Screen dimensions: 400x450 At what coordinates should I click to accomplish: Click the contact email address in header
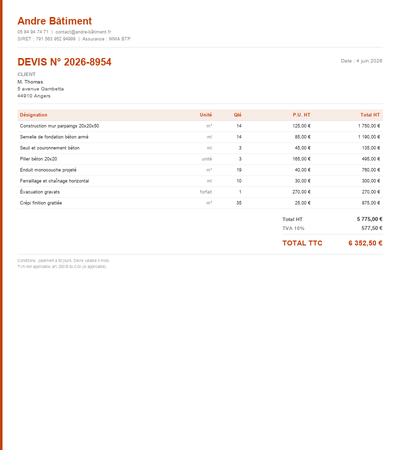pyautogui.click(x=83, y=32)
